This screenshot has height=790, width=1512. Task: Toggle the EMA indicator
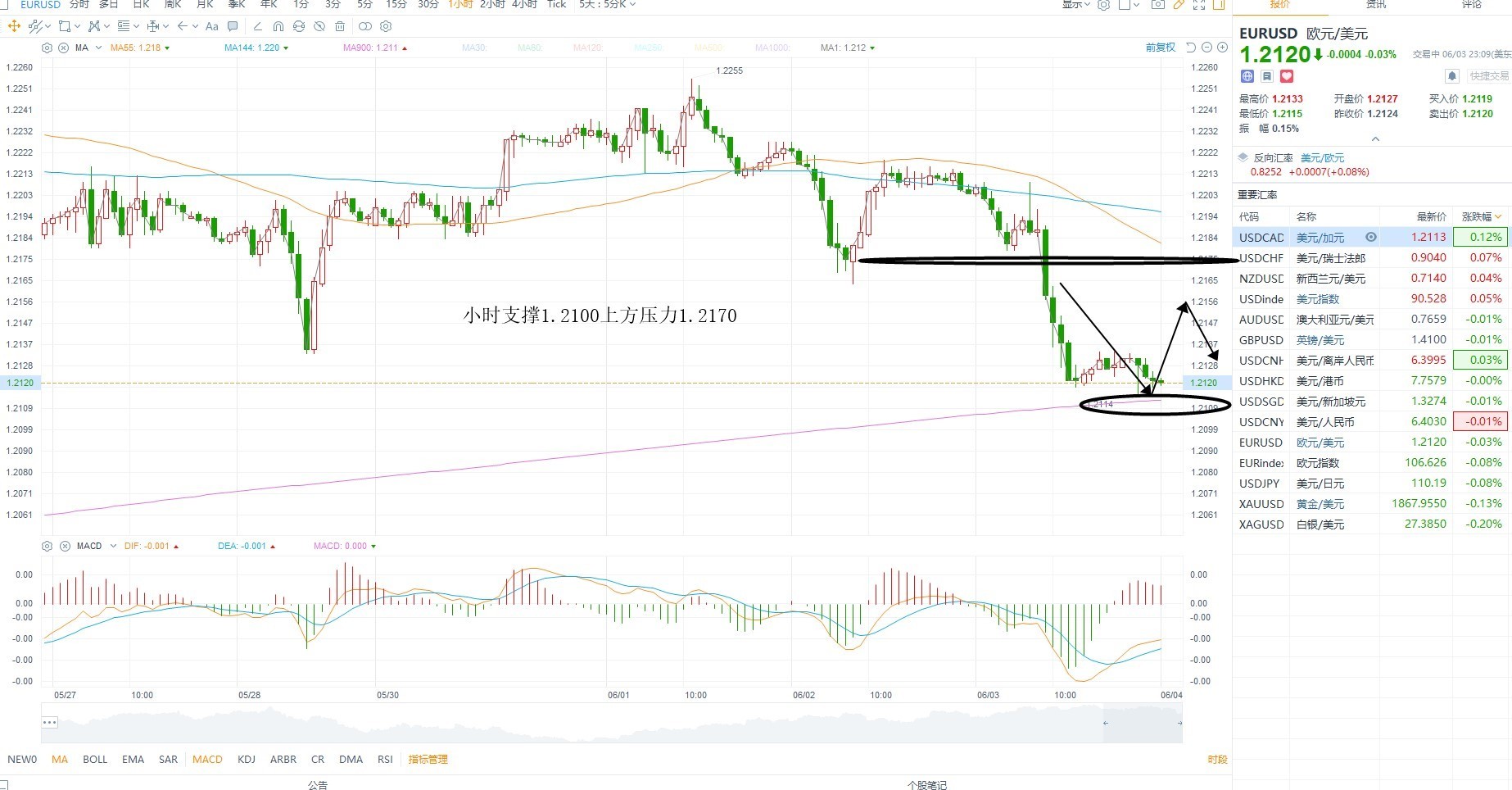[133, 759]
